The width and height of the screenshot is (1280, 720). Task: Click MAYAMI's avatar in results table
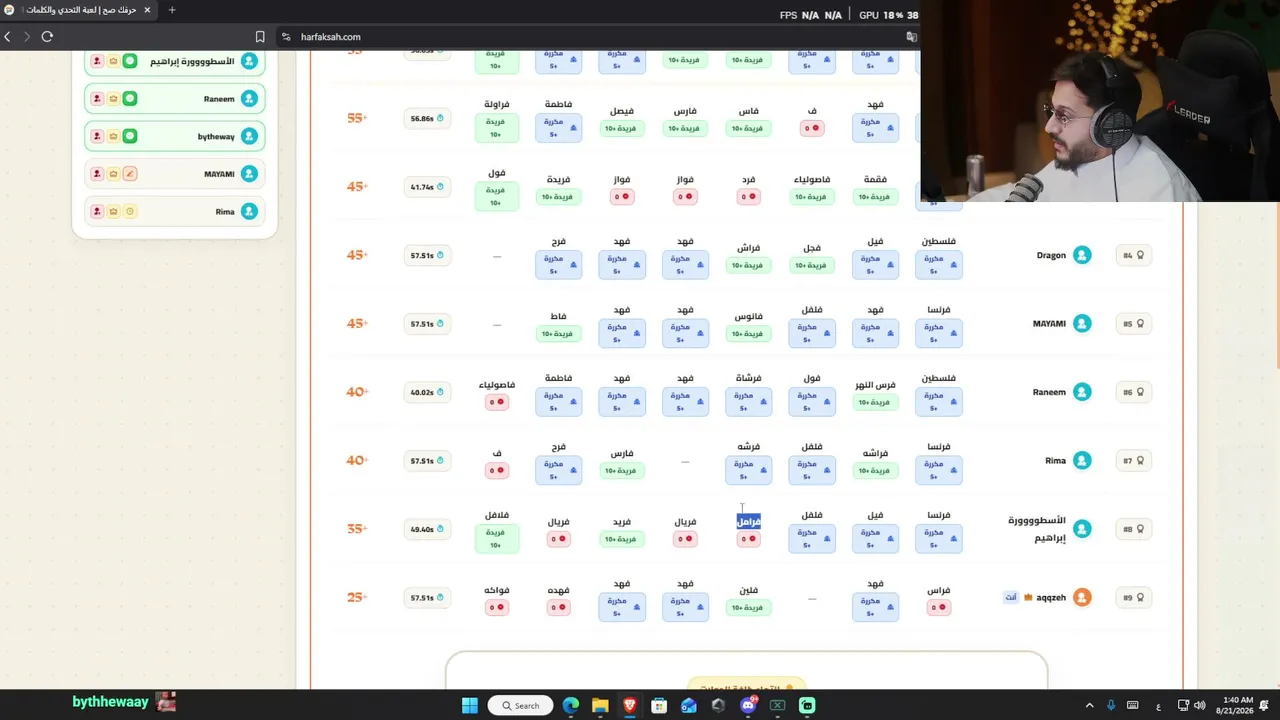1082,324
